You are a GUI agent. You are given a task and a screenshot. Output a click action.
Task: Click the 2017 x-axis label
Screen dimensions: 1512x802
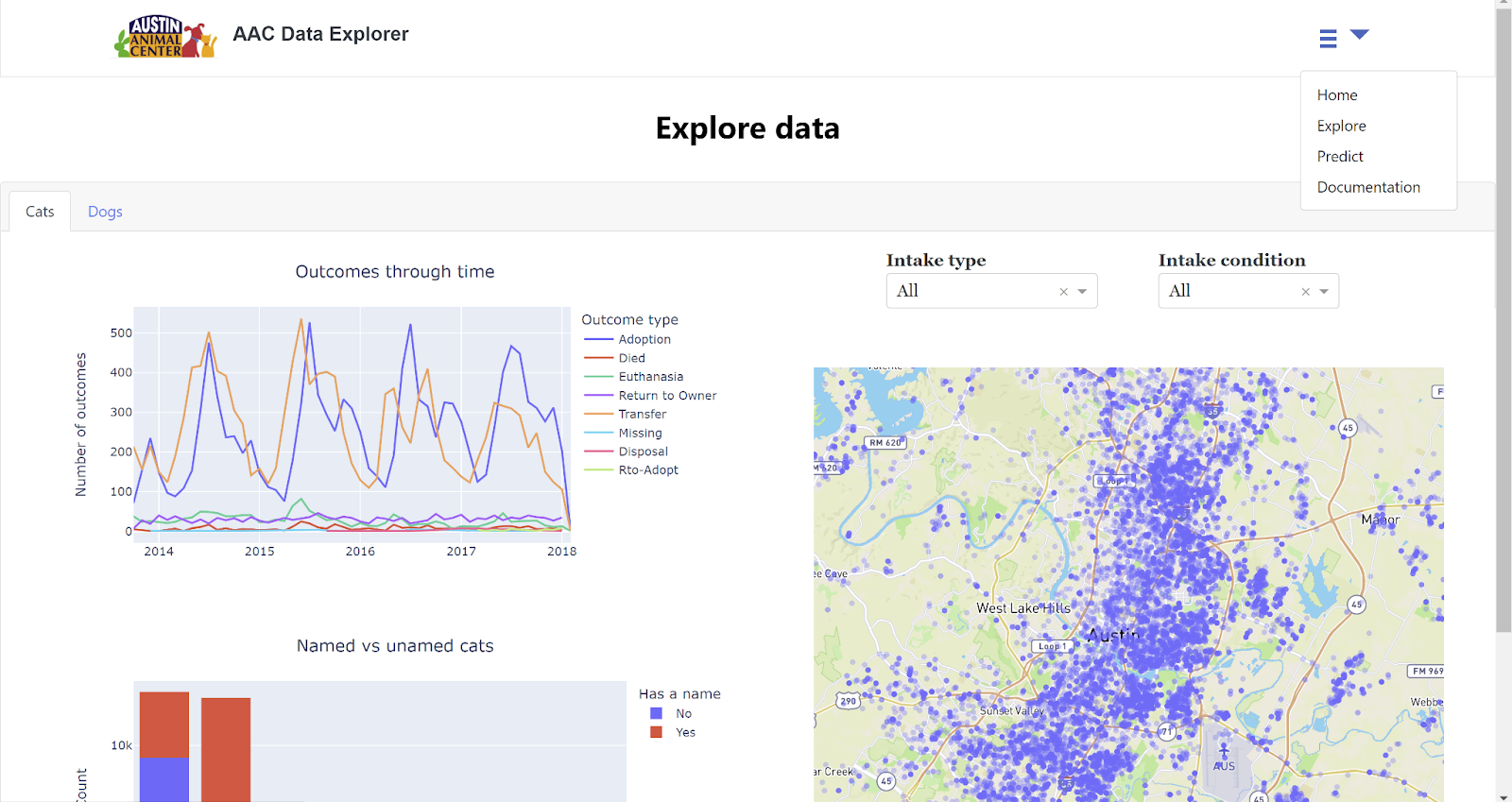[461, 552]
